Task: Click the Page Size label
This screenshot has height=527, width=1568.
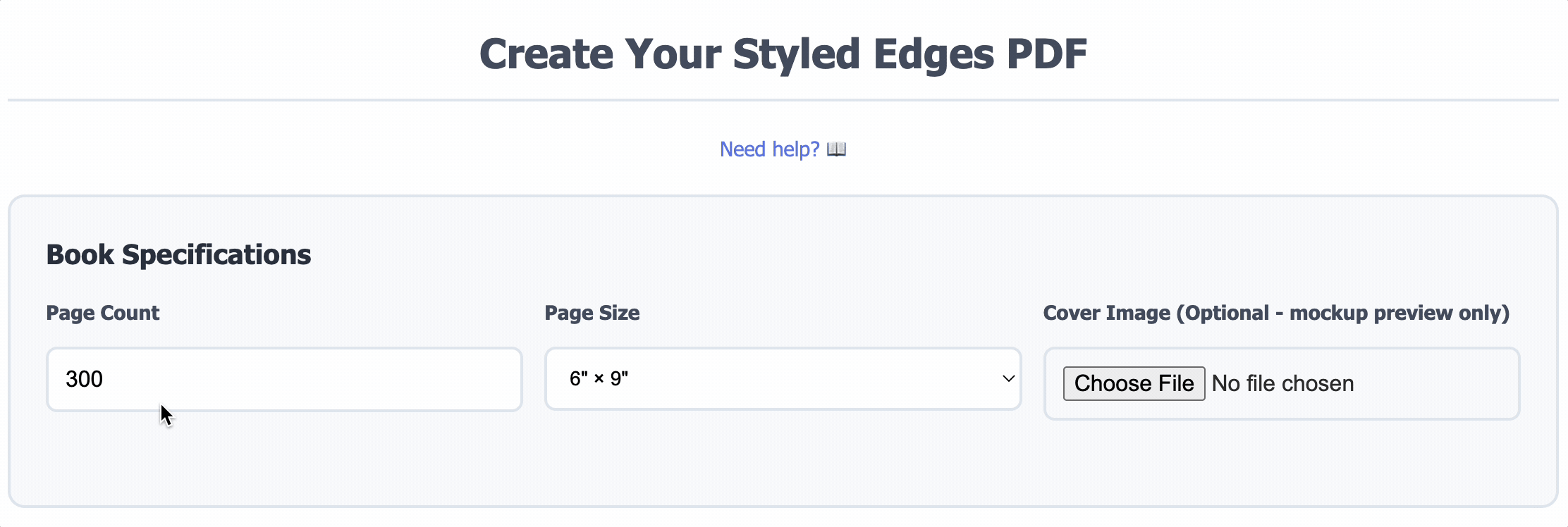Action: (x=592, y=313)
